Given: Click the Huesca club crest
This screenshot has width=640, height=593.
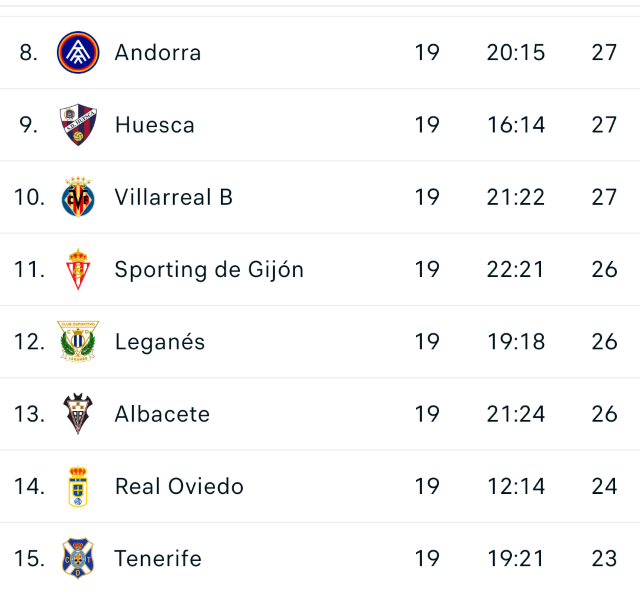Looking at the screenshot, I should click(78, 125).
